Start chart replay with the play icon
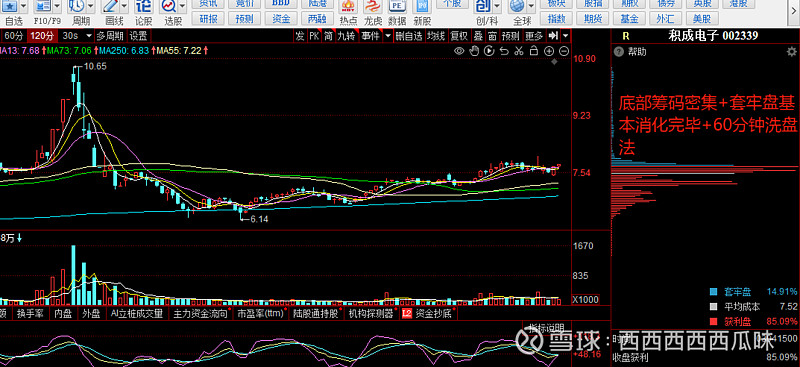The image size is (800, 367). tap(489, 51)
